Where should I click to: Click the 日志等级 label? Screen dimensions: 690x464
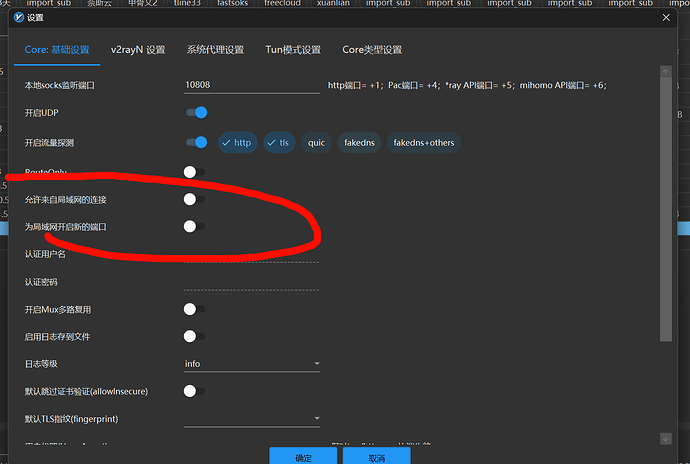click(41, 364)
